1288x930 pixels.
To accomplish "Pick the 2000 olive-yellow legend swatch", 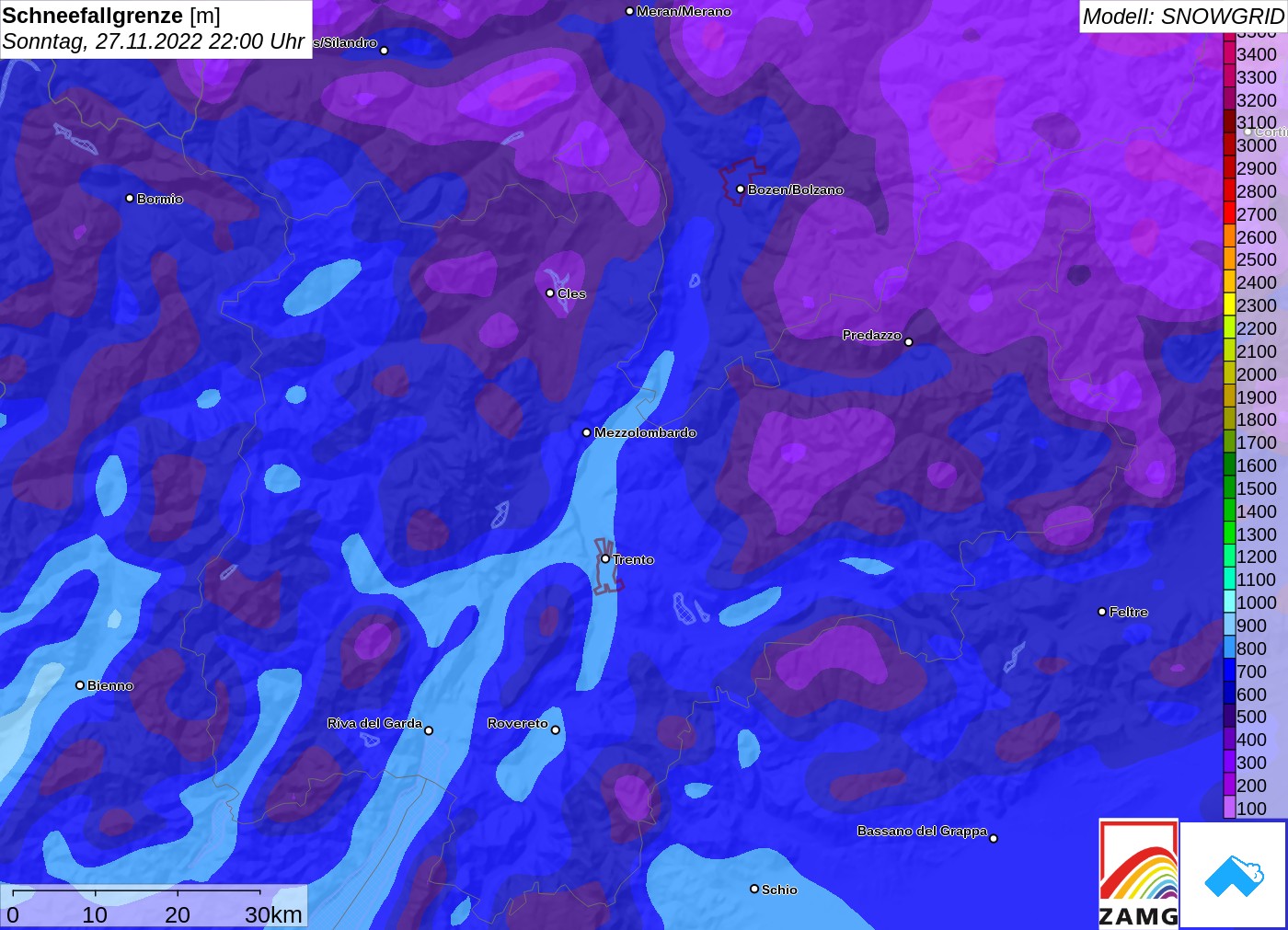I will click(x=1229, y=373).
